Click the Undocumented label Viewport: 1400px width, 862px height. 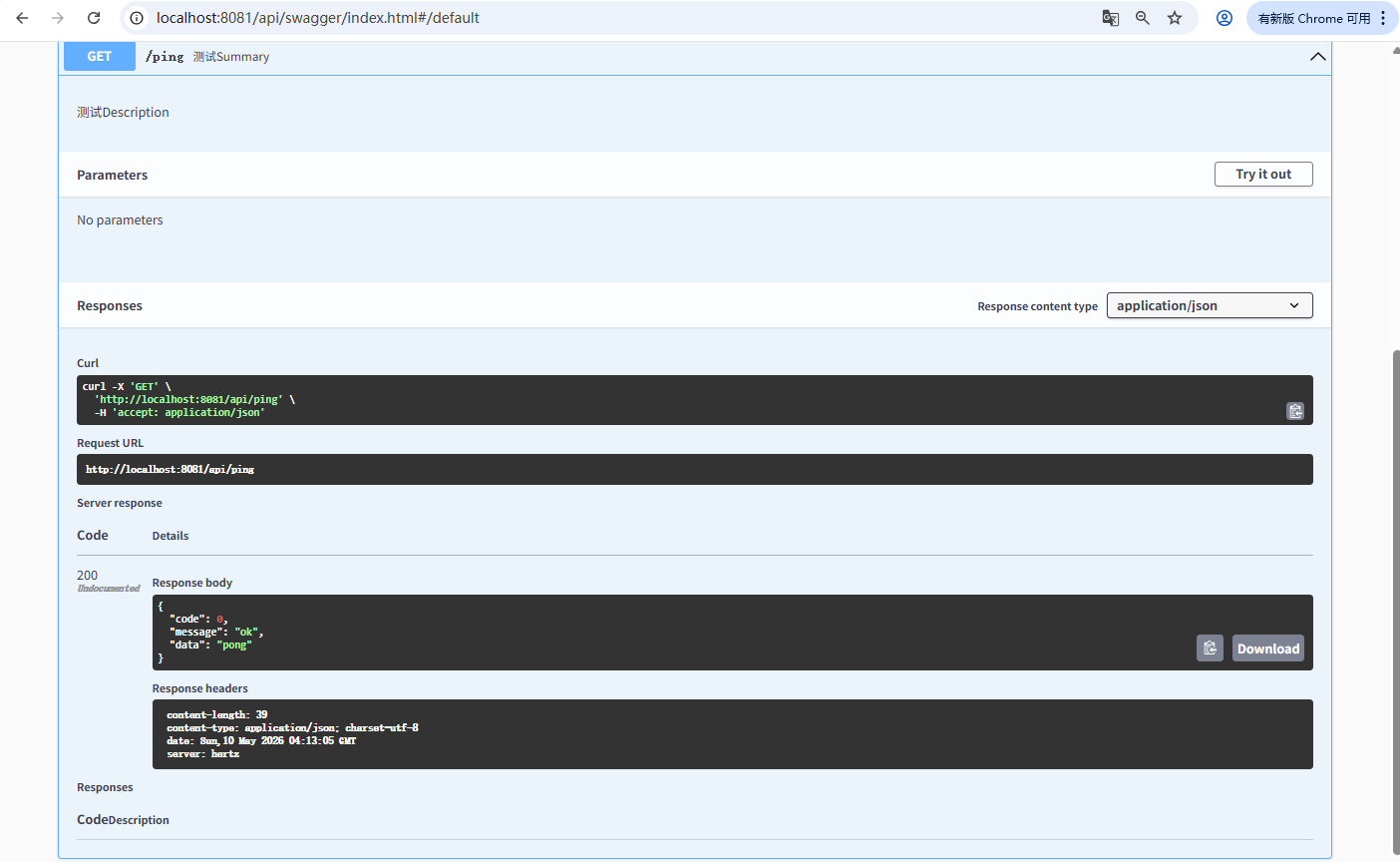109,589
